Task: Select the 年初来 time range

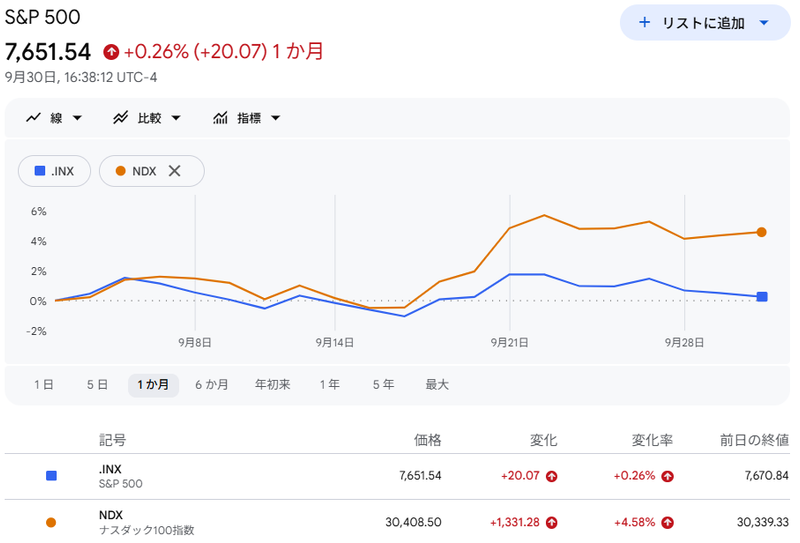Action: 272,385
